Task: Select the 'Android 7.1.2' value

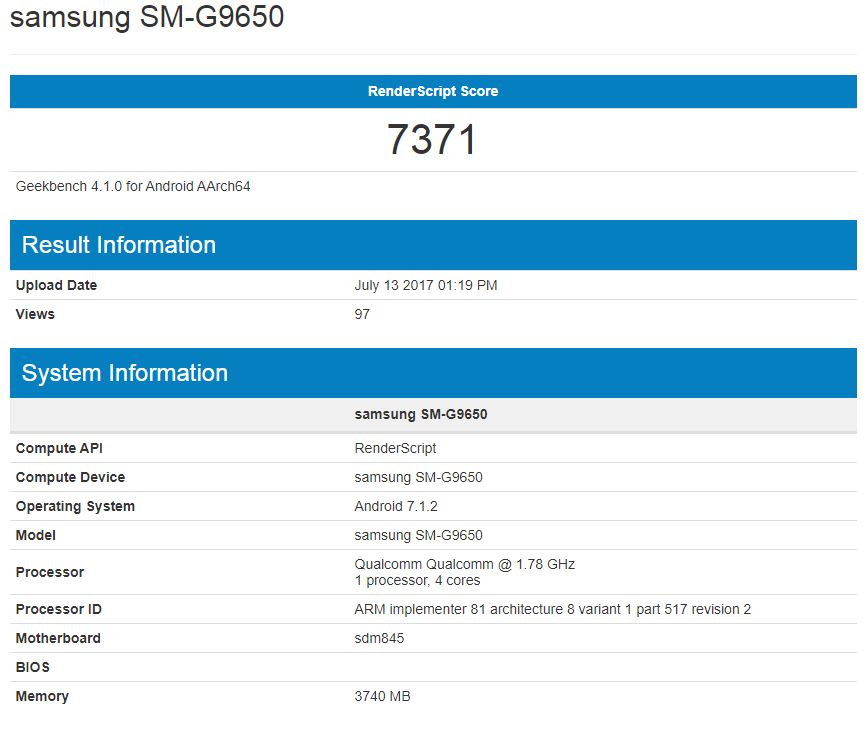Action: (x=396, y=506)
